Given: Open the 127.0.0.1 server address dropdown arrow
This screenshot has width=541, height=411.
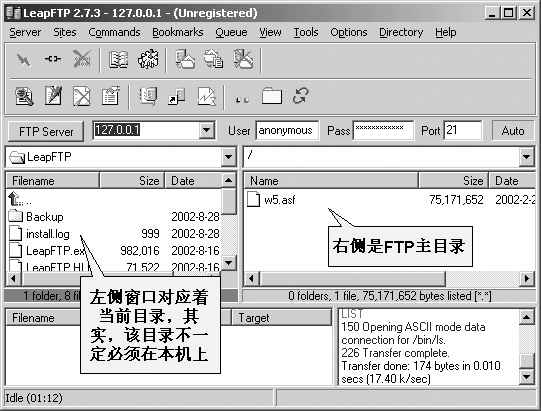Looking at the screenshot, I should 206,130.
